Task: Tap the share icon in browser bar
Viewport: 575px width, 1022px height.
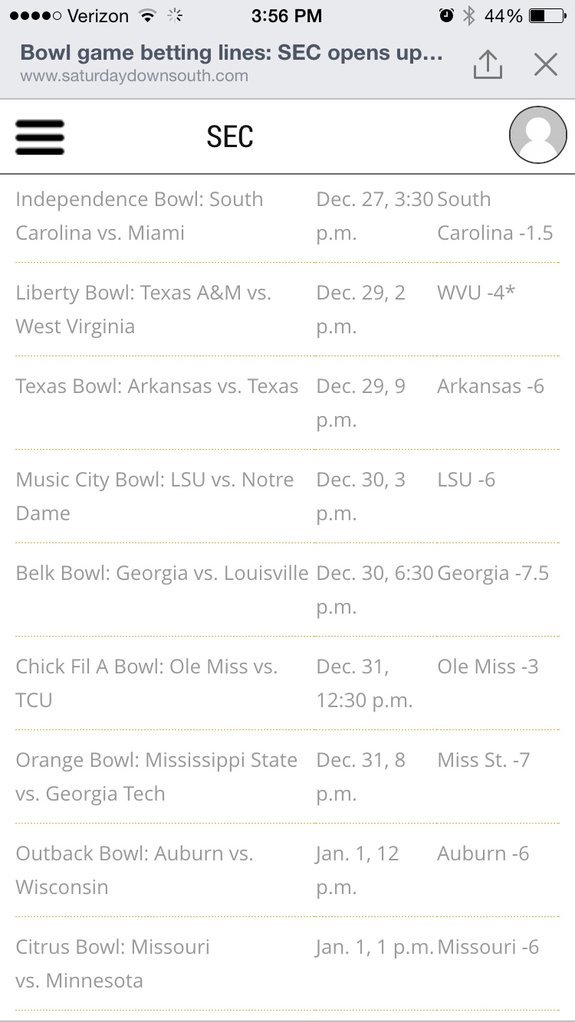Action: tap(488, 65)
